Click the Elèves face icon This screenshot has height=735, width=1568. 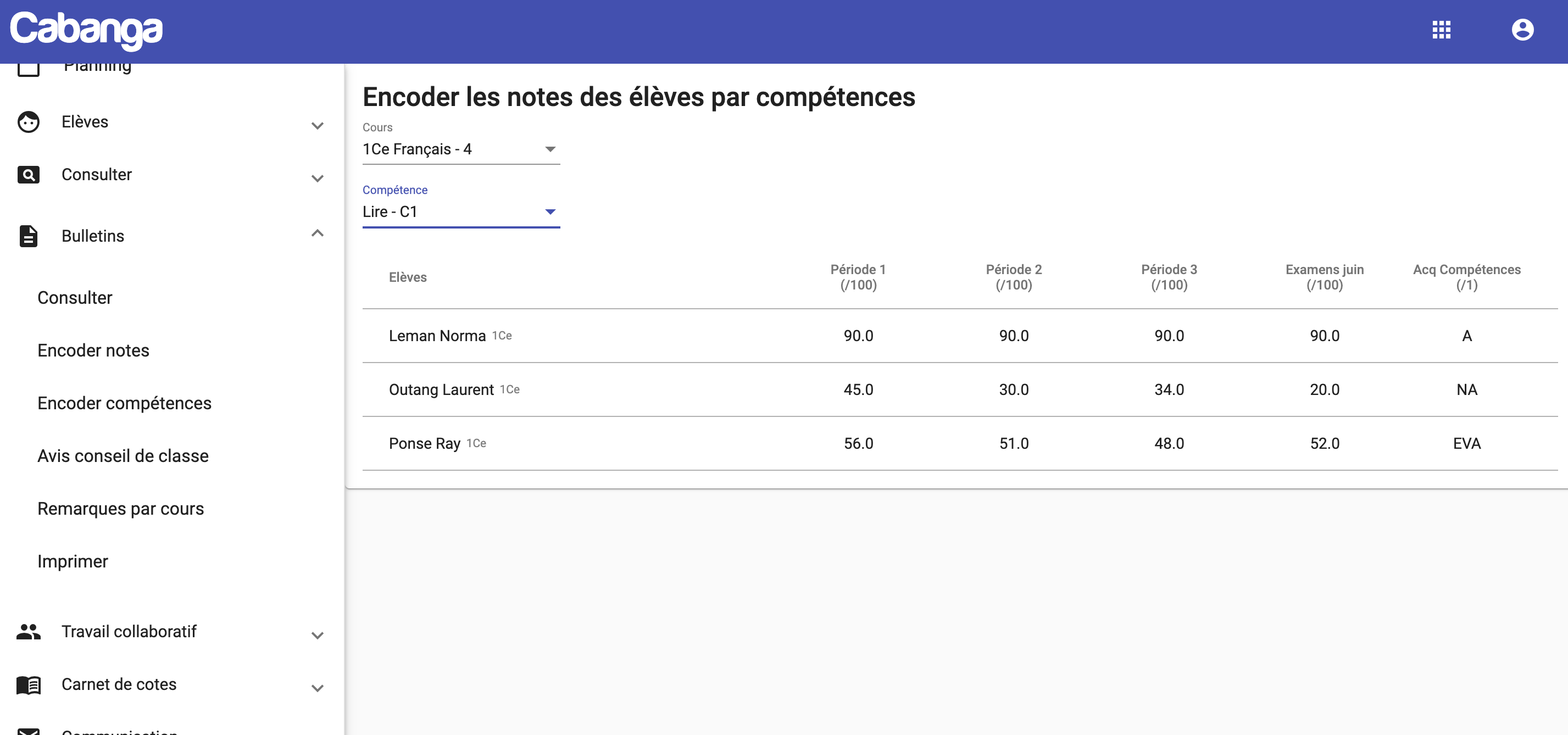29,122
